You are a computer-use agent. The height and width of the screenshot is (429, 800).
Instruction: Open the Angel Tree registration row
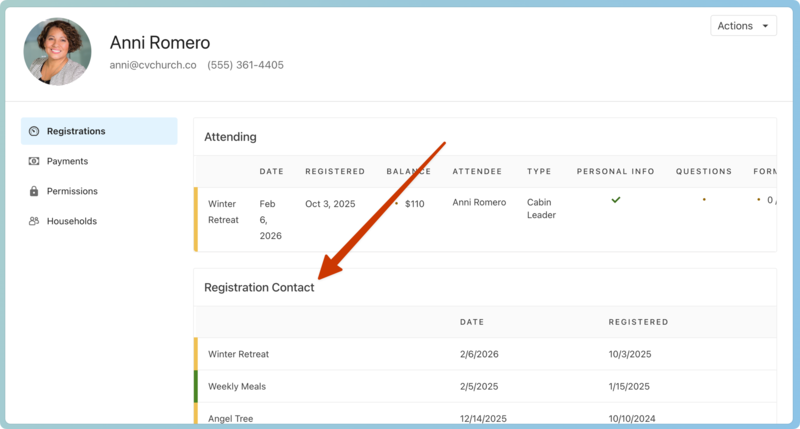pyautogui.click(x=230, y=417)
